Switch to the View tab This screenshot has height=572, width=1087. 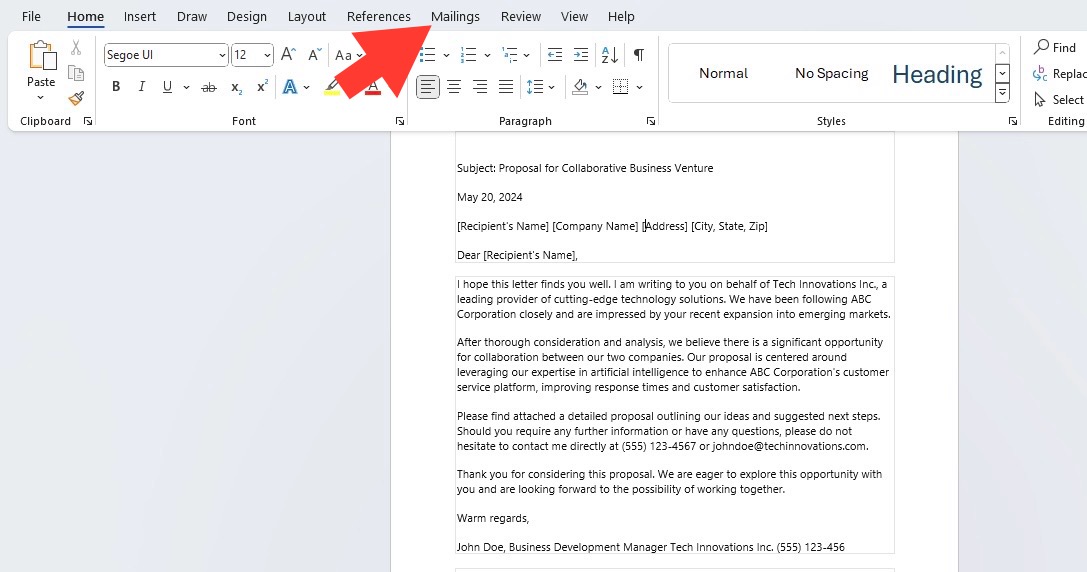[x=574, y=16]
